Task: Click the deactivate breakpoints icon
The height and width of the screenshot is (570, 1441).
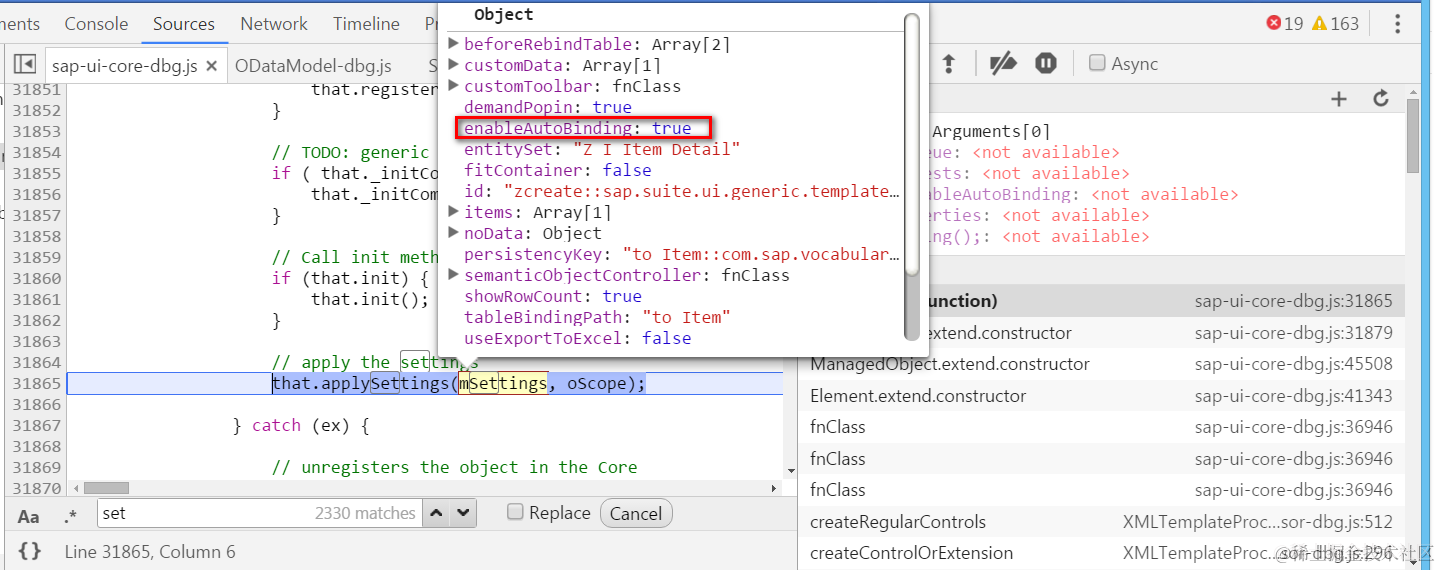Action: (1003, 64)
